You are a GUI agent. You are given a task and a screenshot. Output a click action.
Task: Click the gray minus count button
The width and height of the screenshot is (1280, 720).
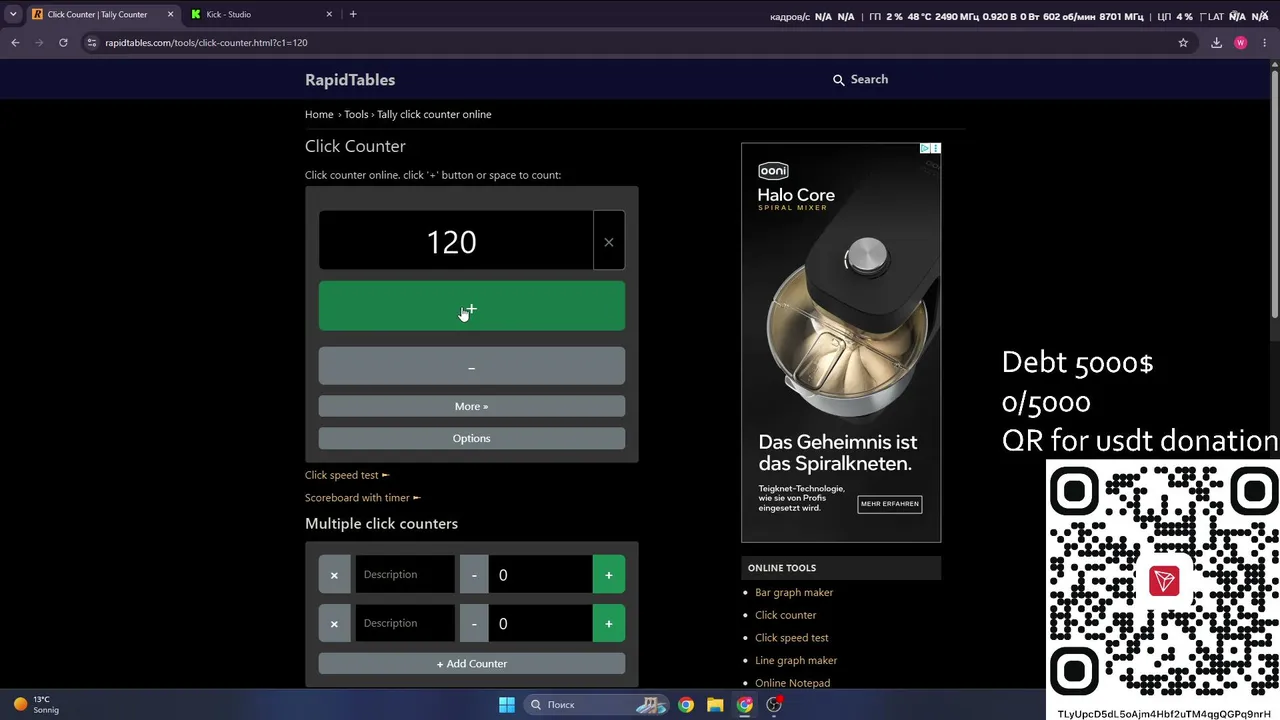point(471,367)
